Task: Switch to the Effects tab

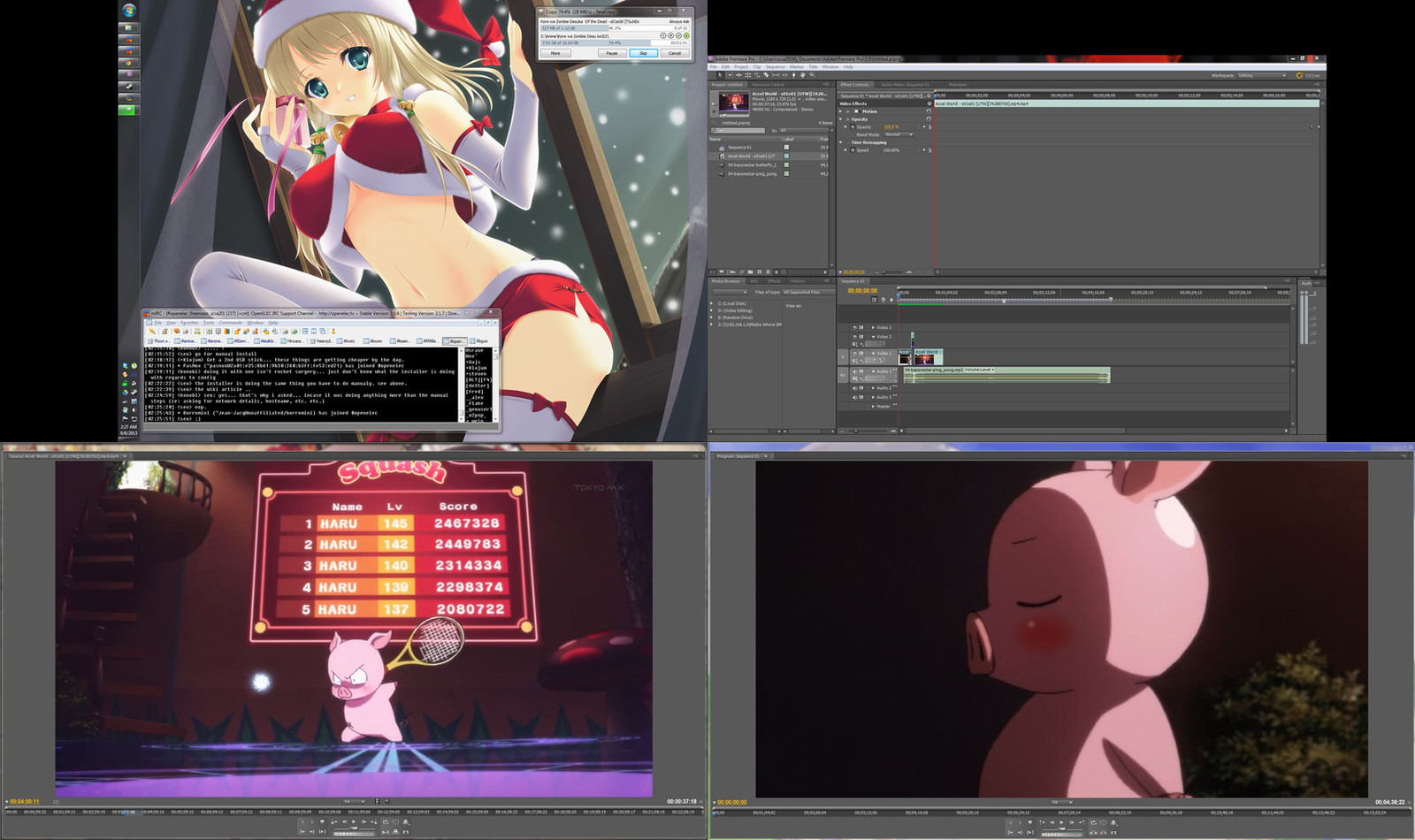Action: pos(774,281)
